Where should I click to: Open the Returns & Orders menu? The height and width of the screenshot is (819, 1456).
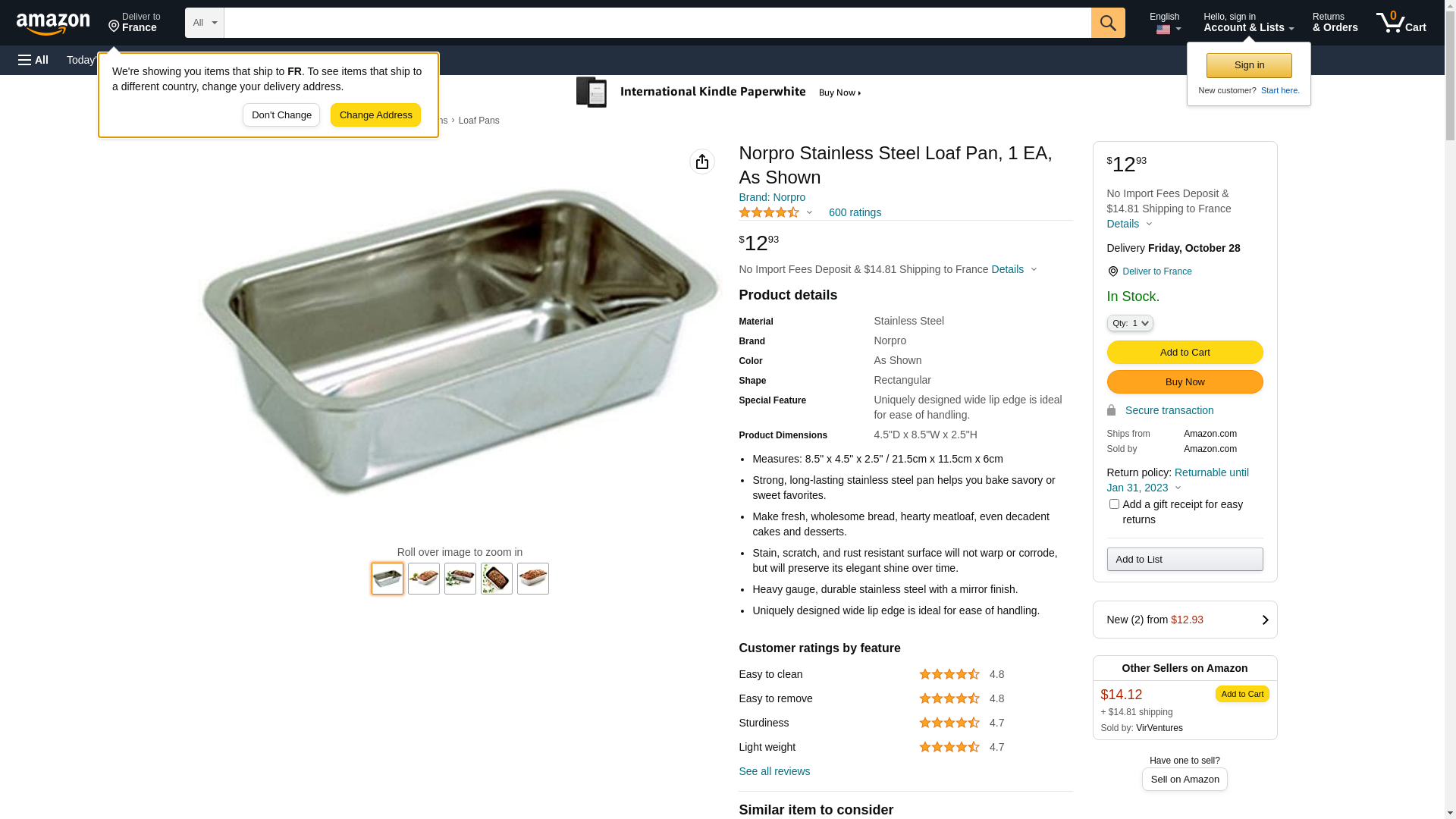click(x=1335, y=23)
